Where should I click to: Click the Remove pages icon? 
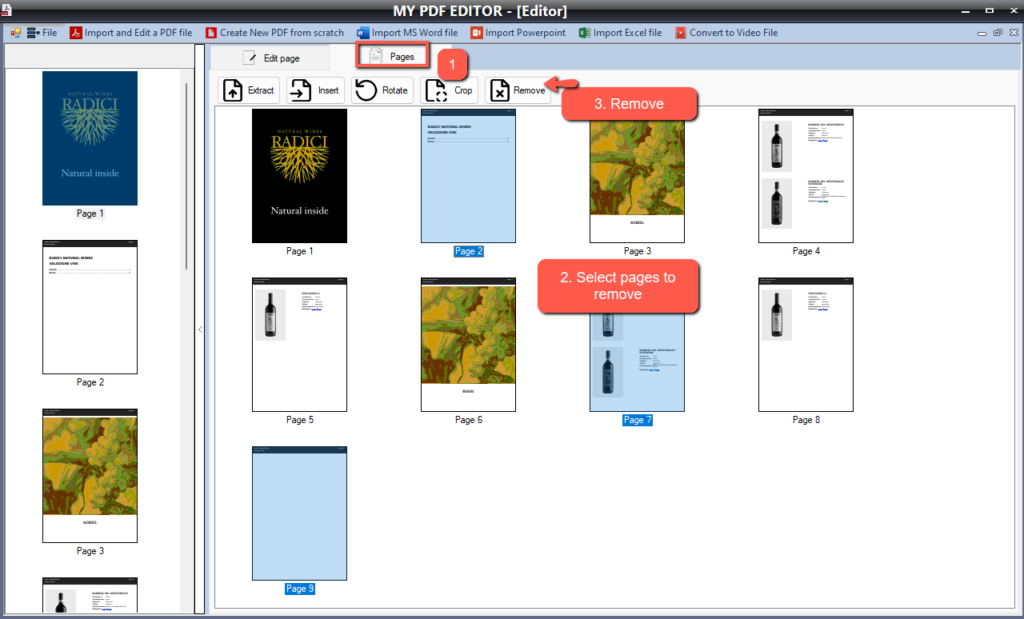[x=500, y=91]
